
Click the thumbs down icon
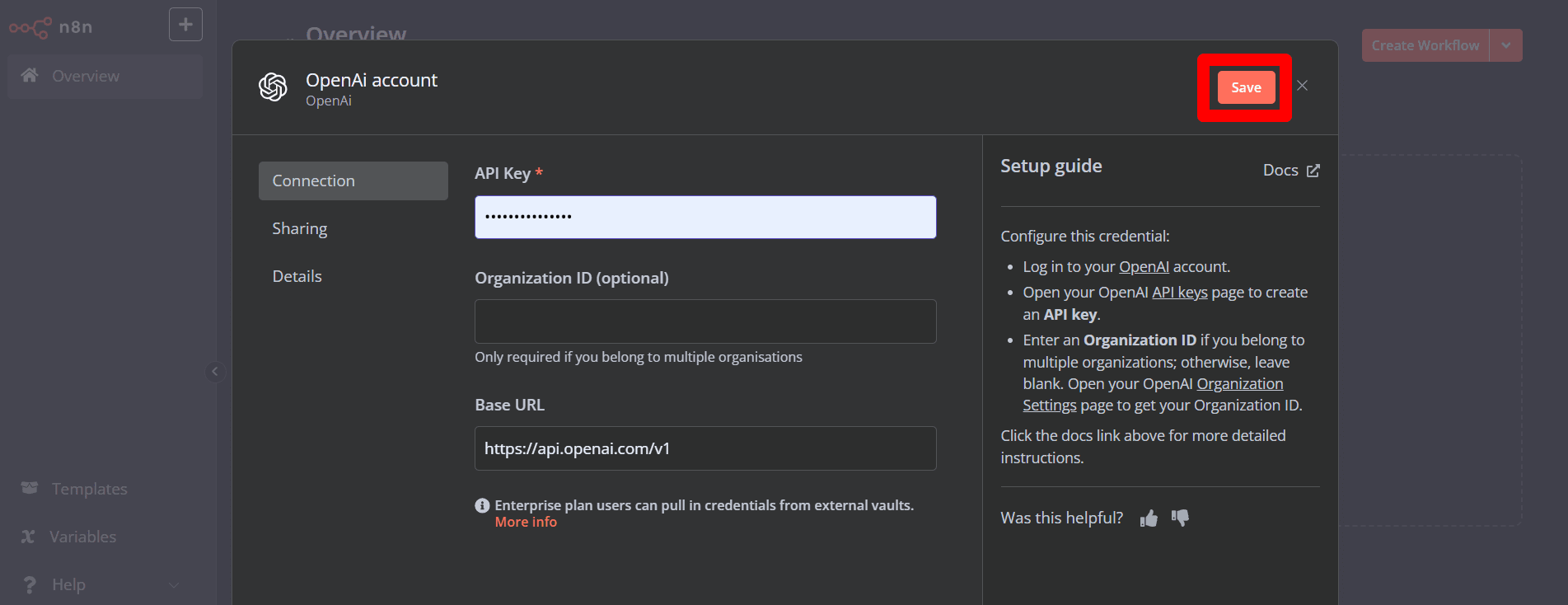[1180, 518]
